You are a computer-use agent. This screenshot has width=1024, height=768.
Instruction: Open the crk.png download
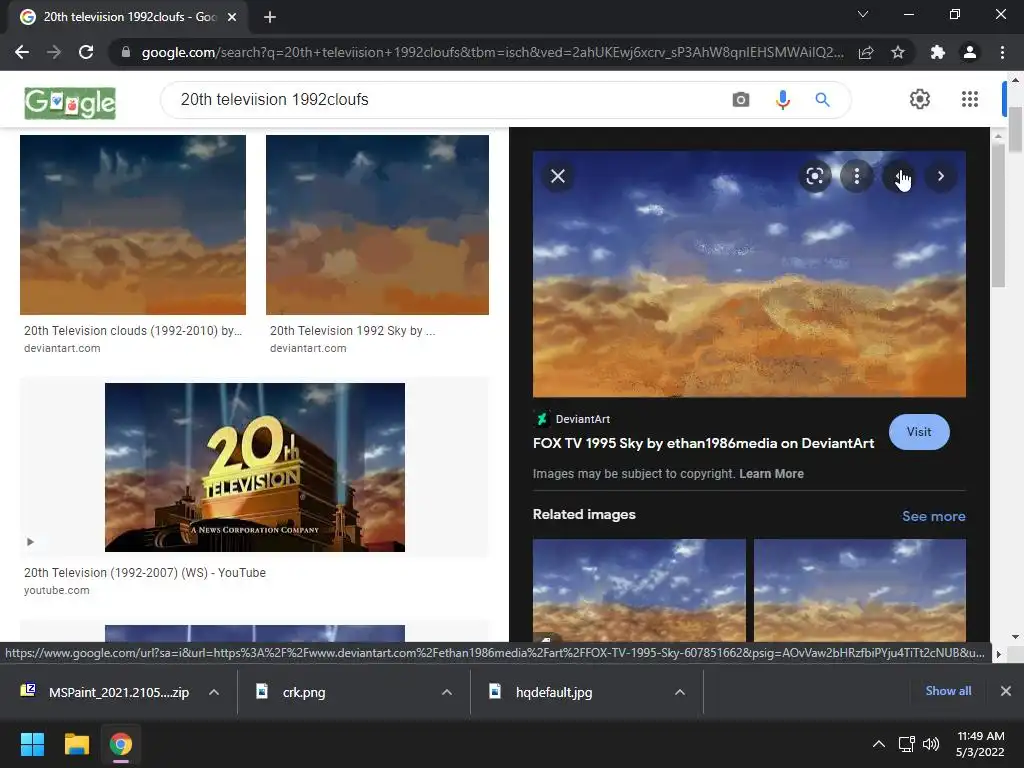coord(291,692)
